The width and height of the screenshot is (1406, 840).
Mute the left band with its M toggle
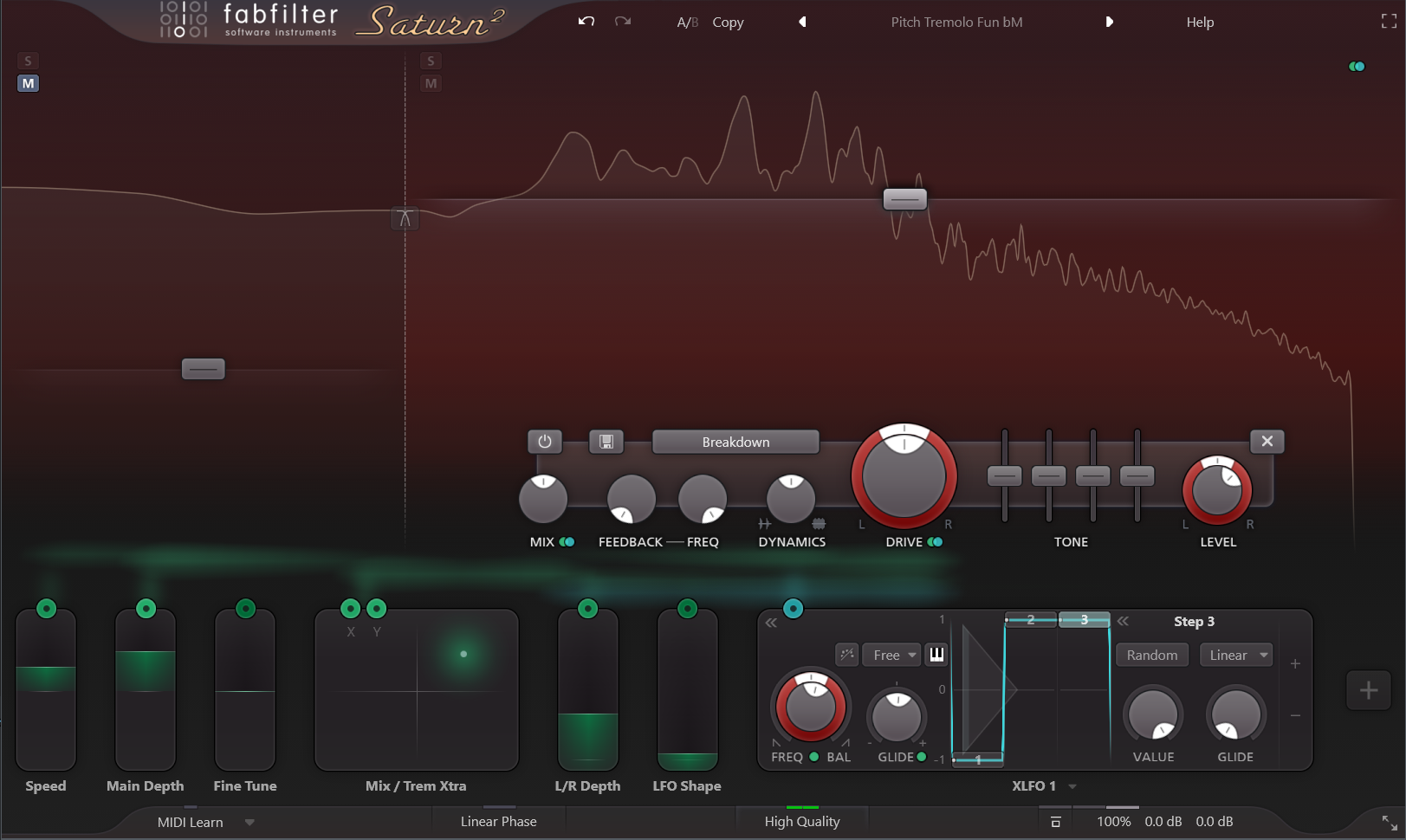[x=28, y=83]
